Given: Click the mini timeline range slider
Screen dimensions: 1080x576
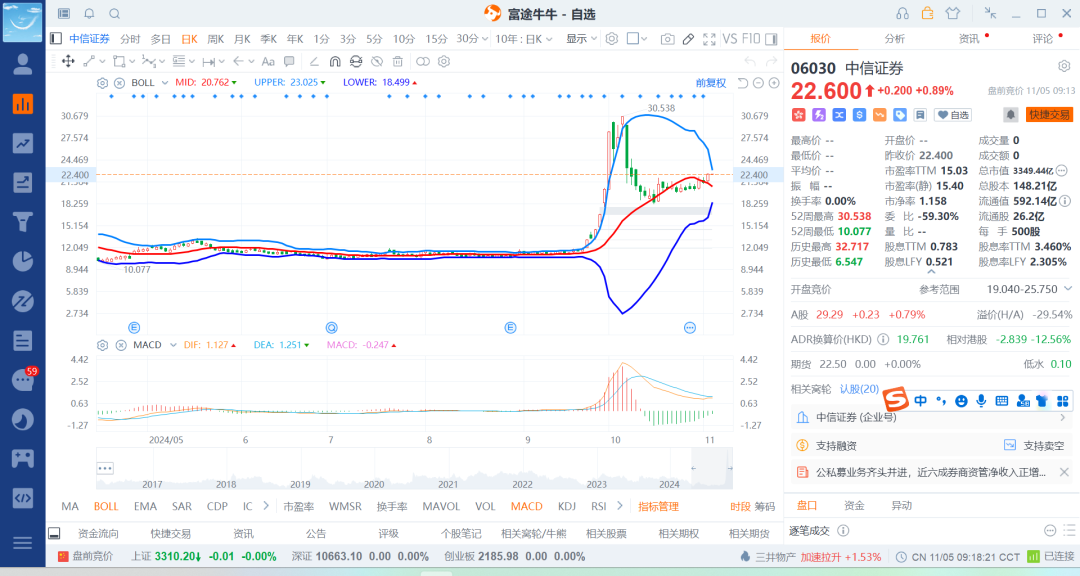Looking at the screenshot, I should 712,468.
